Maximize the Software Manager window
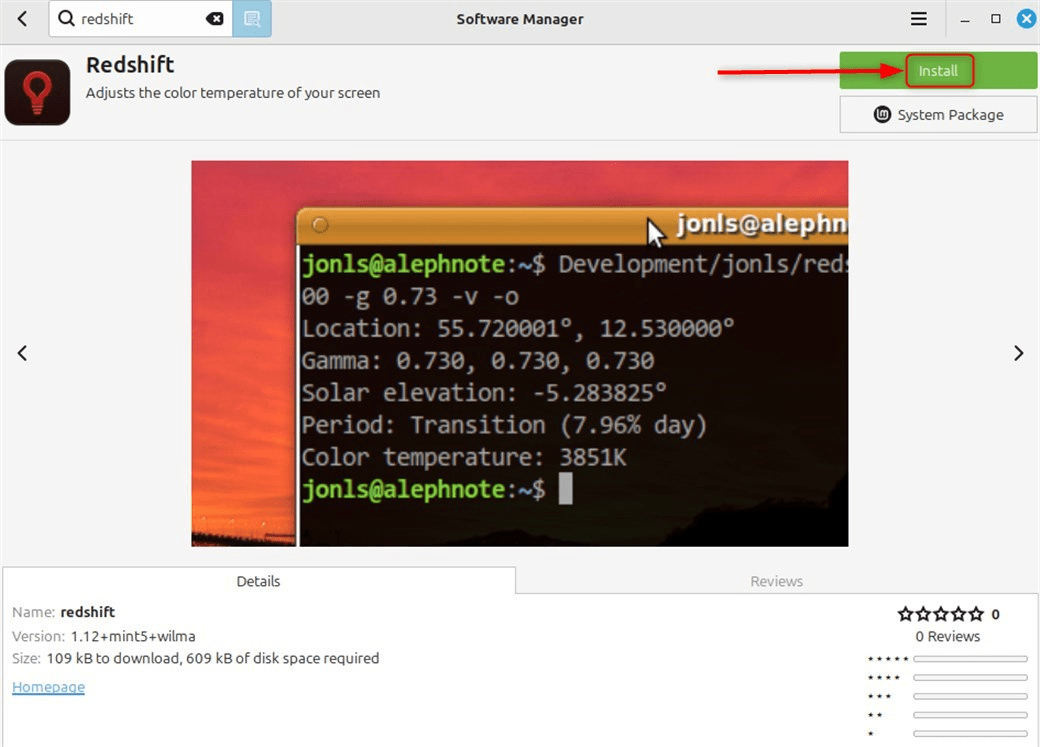The width and height of the screenshot is (1040, 747). pos(996,19)
